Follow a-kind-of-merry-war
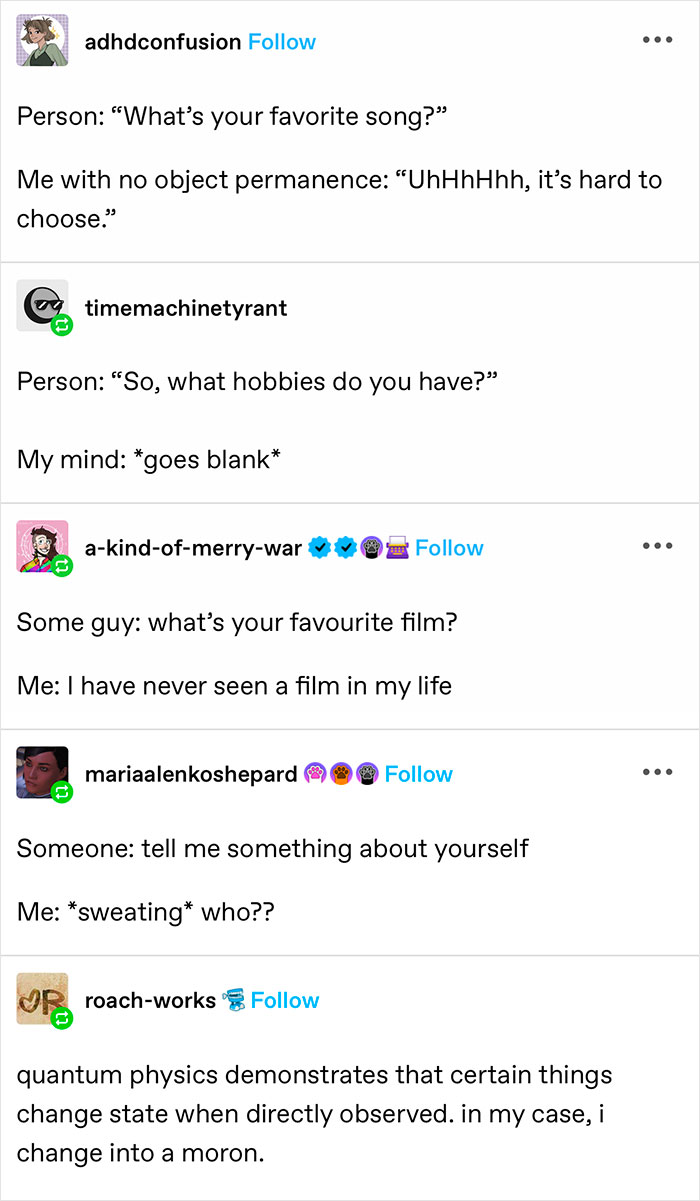700x1201 pixels. (x=449, y=548)
